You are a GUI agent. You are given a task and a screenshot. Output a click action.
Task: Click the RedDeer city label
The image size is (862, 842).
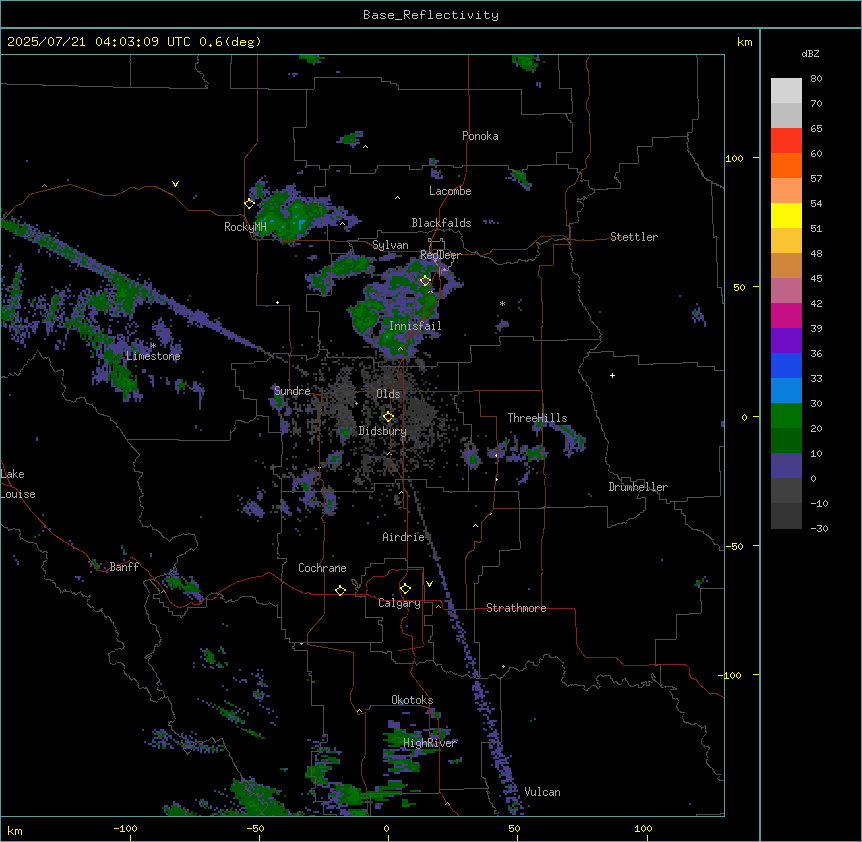[440, 255]
